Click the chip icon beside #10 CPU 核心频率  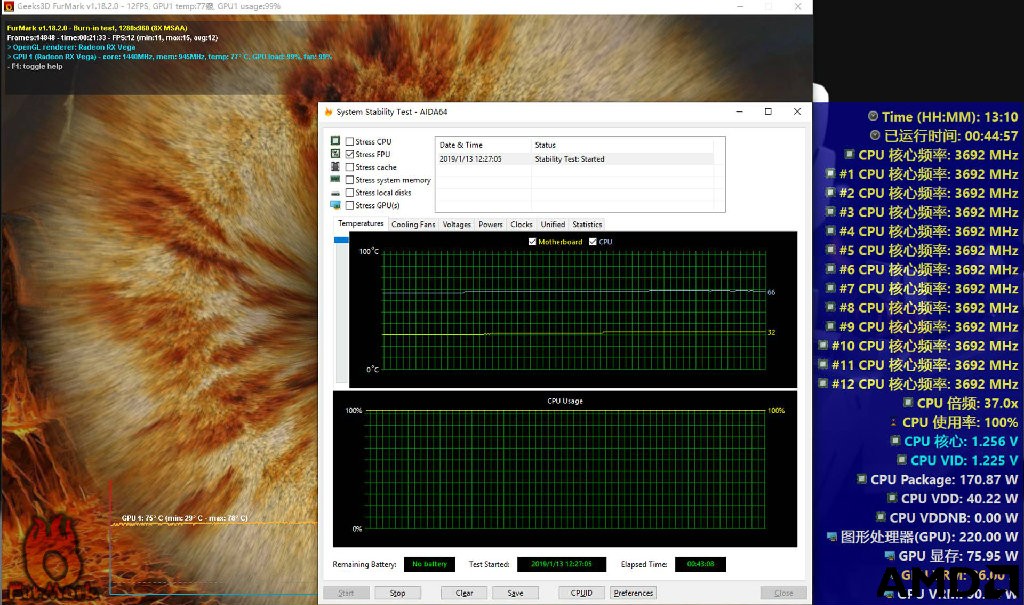(823, 345)
